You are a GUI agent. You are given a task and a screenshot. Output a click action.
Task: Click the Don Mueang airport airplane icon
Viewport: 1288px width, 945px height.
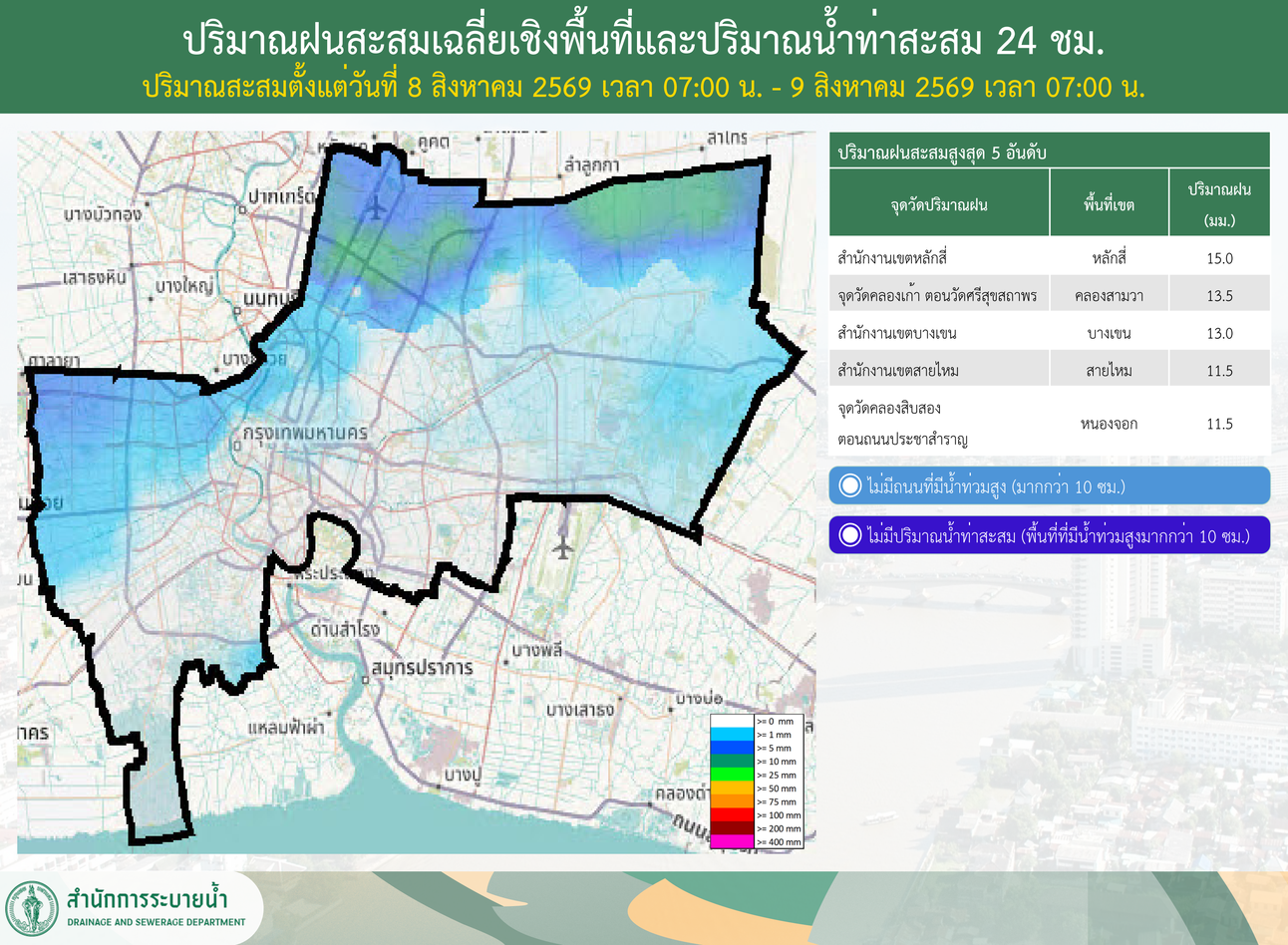click(x=375, y=207)
